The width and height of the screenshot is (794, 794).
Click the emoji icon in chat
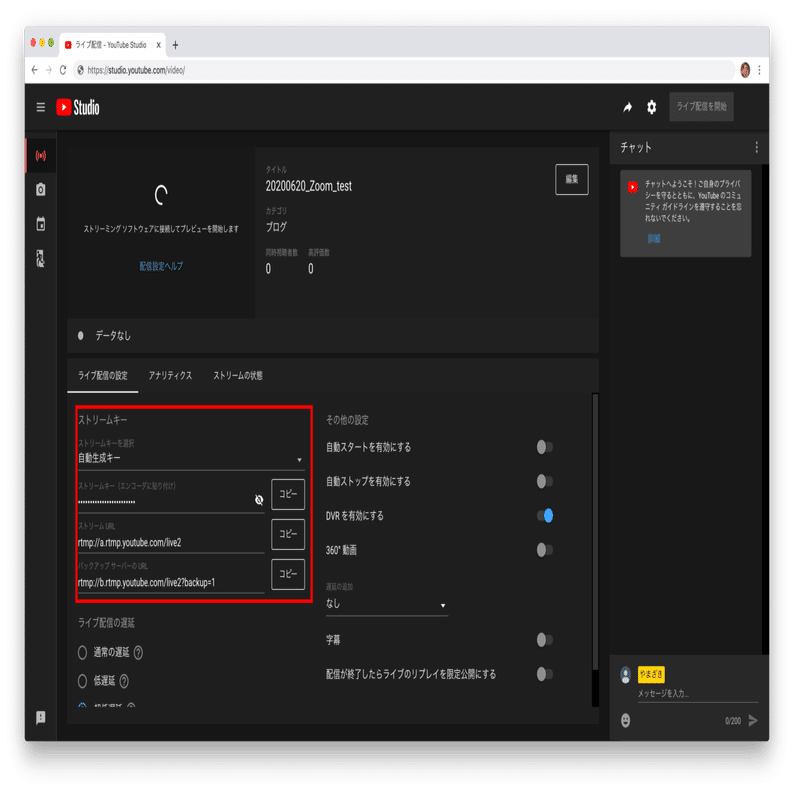pyautogui.click(x=626, y=721)
